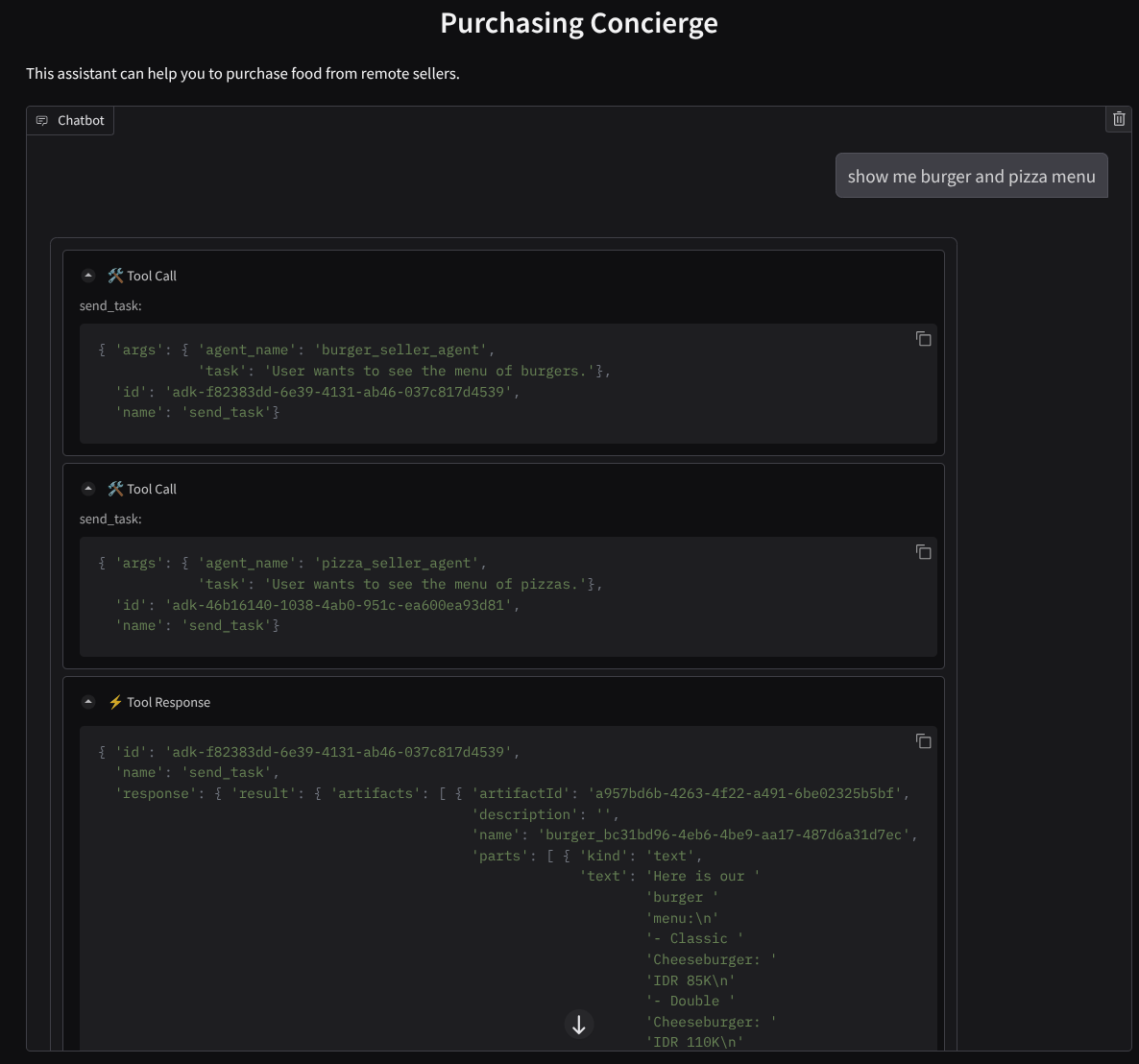
Task: Click the lightning bolt icon on Tool Response
Action: [x=115, y=702]
